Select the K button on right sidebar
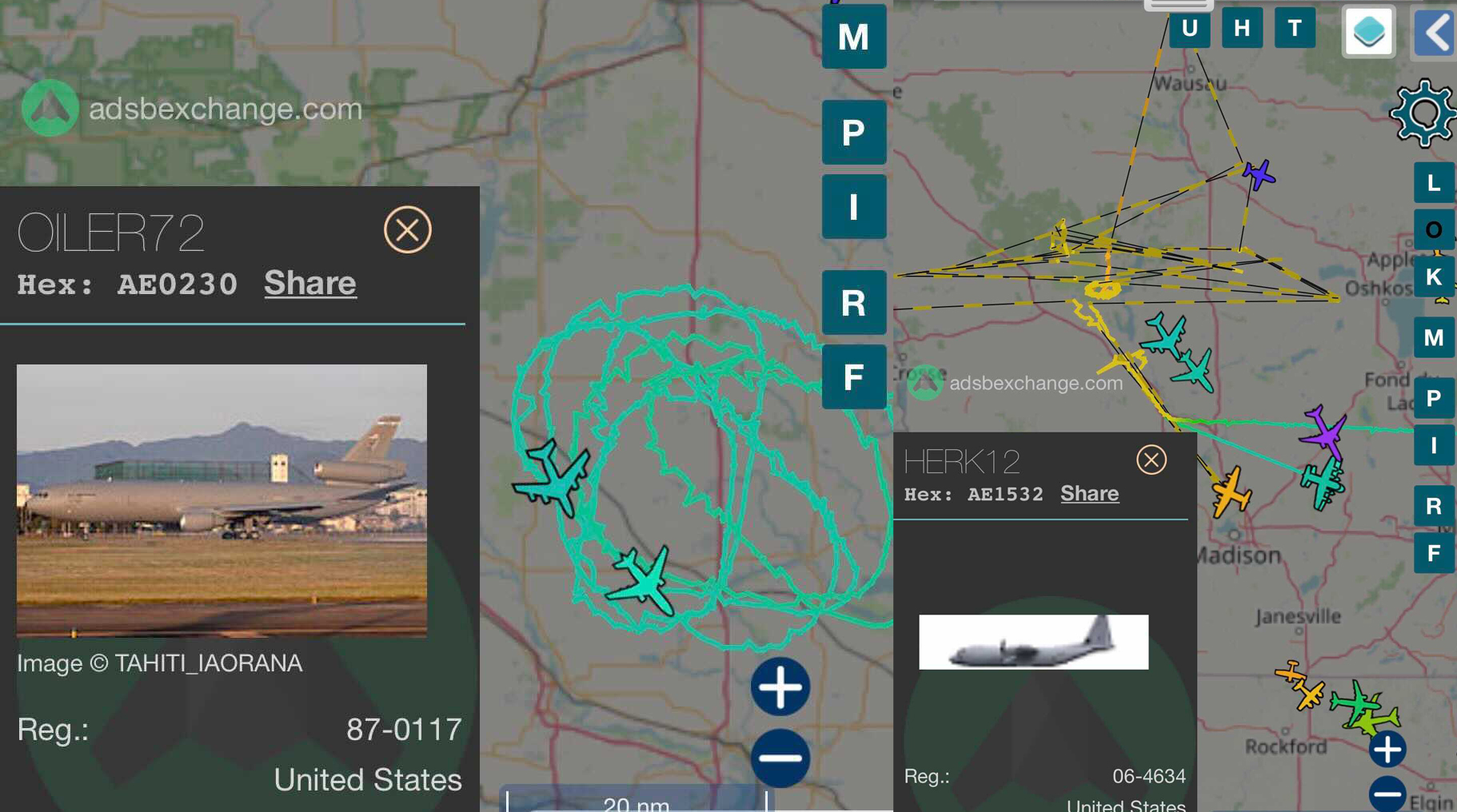This screenshot has height=812, width=1457. 1434,277
